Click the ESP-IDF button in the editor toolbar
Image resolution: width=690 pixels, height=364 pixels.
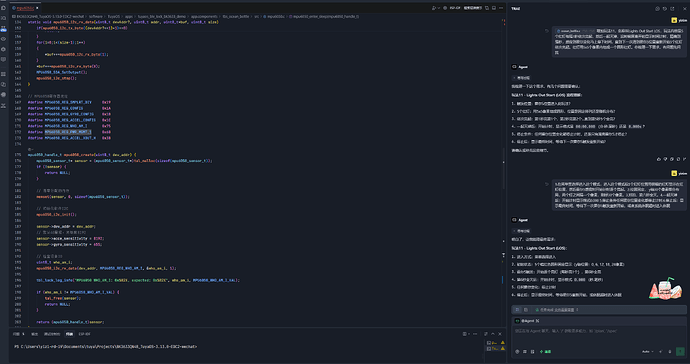(x=455, y=8)
